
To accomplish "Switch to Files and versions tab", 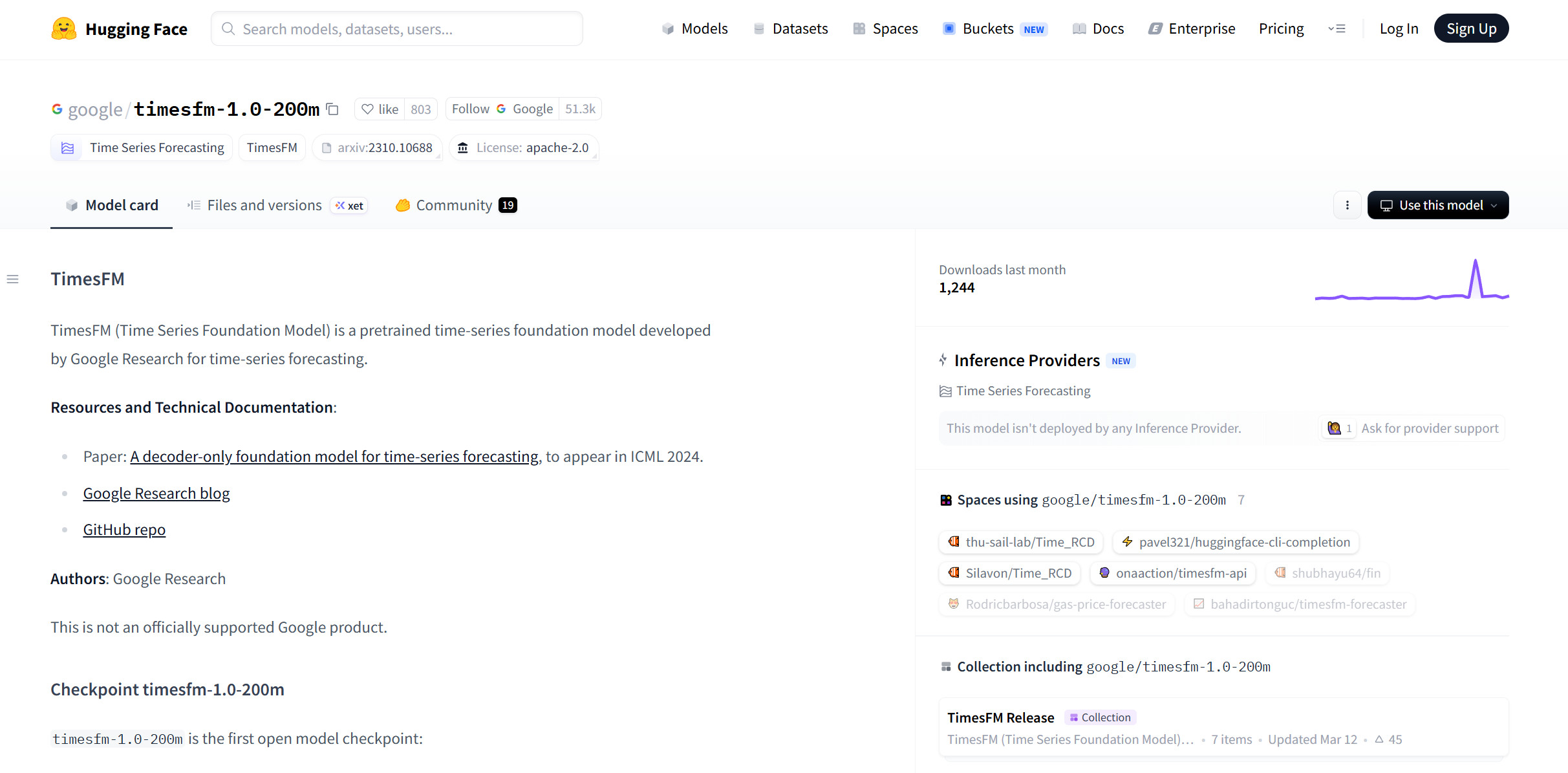I will [x=264, y=205].
